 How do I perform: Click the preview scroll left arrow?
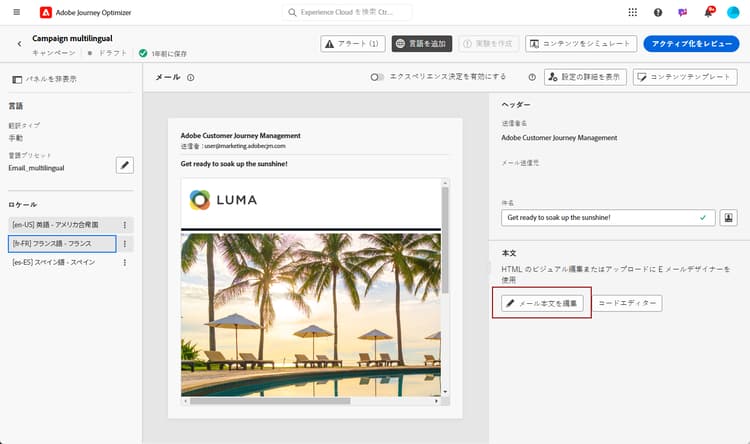186,401
